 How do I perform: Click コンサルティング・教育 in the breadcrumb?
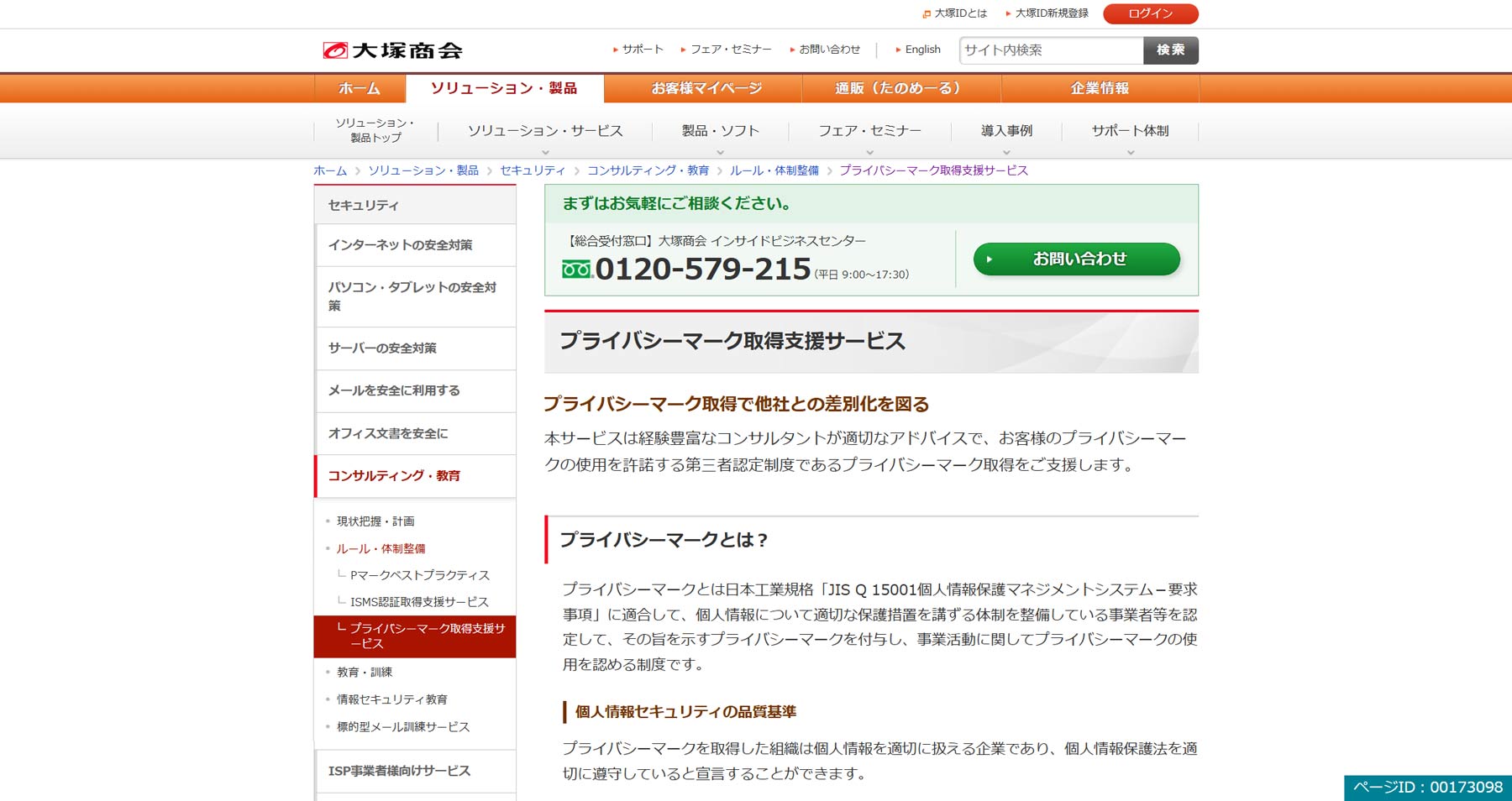tap(648, 170)
